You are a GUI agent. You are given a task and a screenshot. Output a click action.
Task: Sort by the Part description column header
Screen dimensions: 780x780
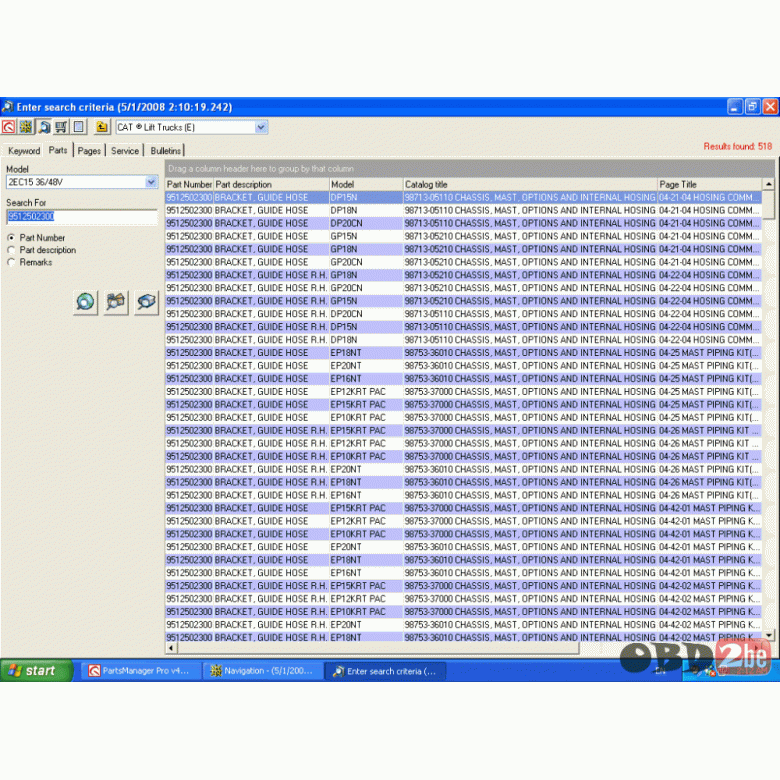tap(271, 185)
